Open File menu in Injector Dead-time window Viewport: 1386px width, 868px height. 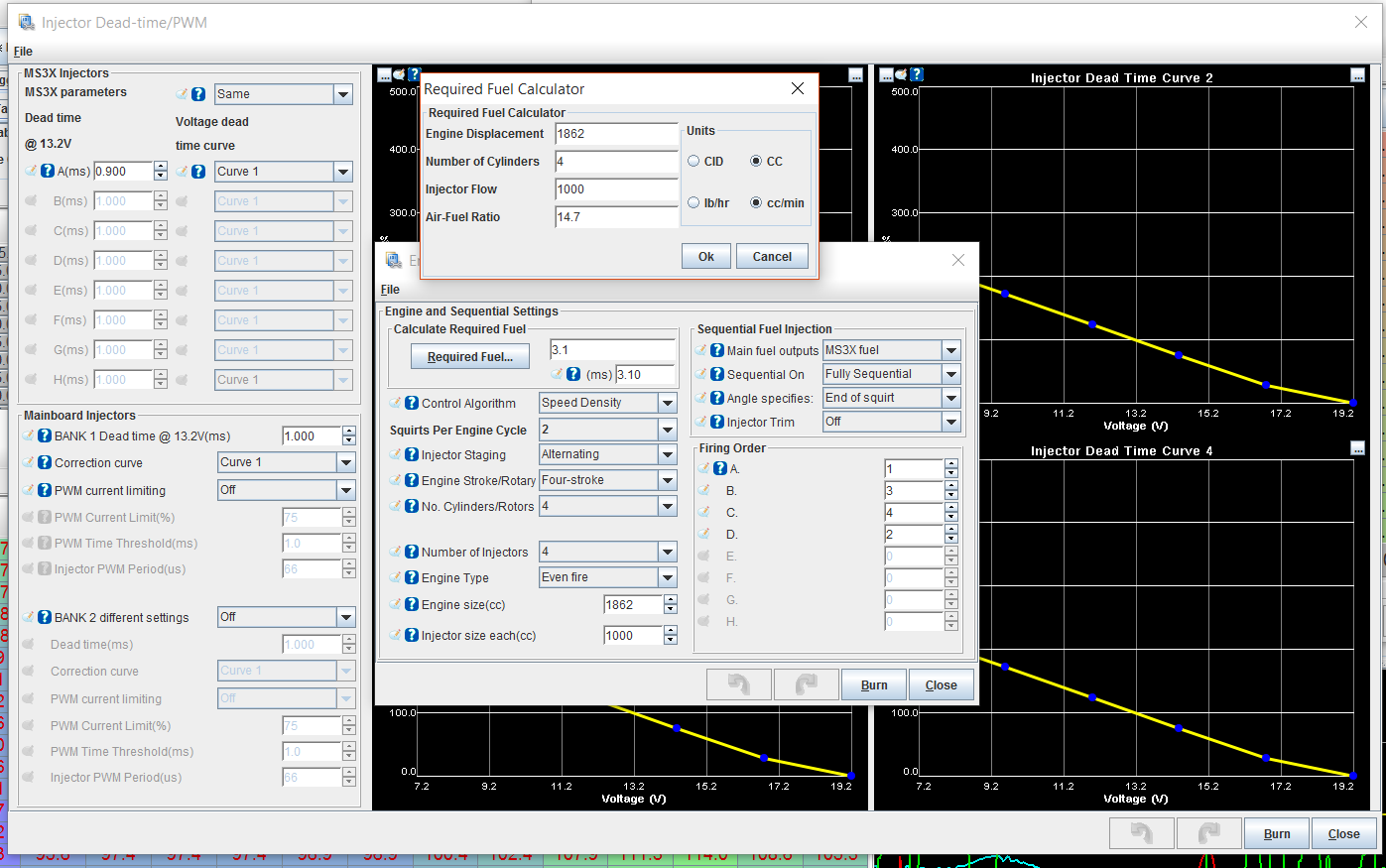[23, 52]
